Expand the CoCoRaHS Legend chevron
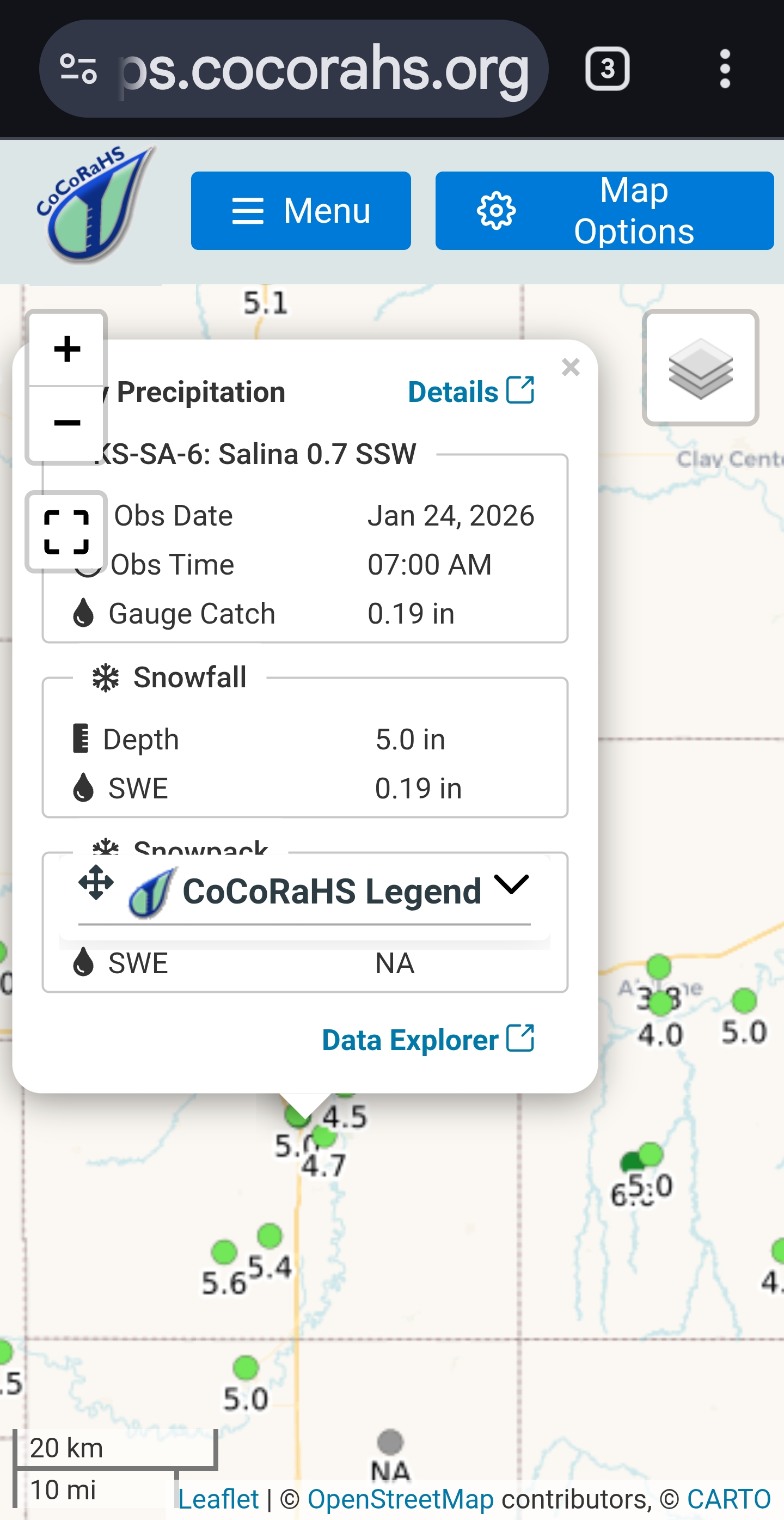 tap(511, 884)
